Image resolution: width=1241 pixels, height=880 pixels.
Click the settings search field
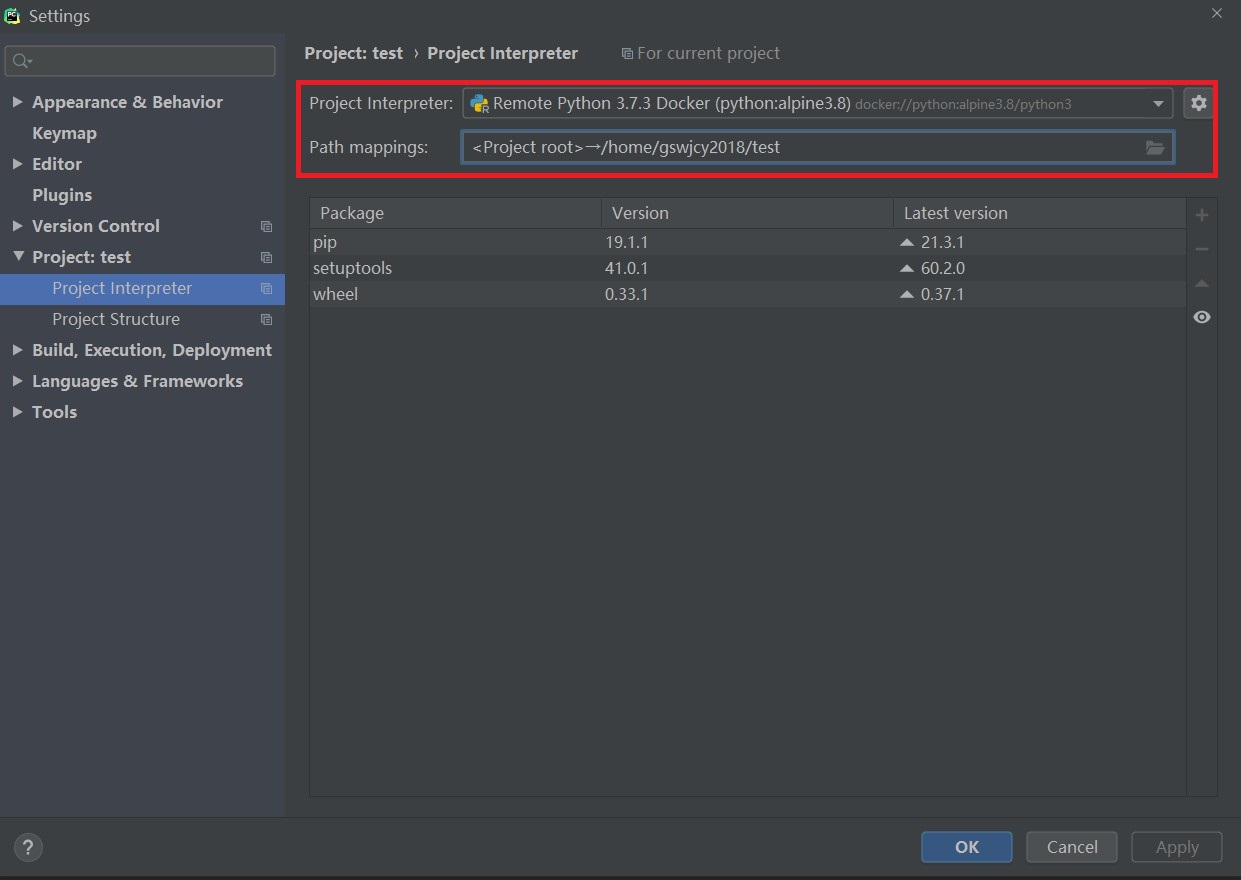pyautogui.click(x=140, y=61)
